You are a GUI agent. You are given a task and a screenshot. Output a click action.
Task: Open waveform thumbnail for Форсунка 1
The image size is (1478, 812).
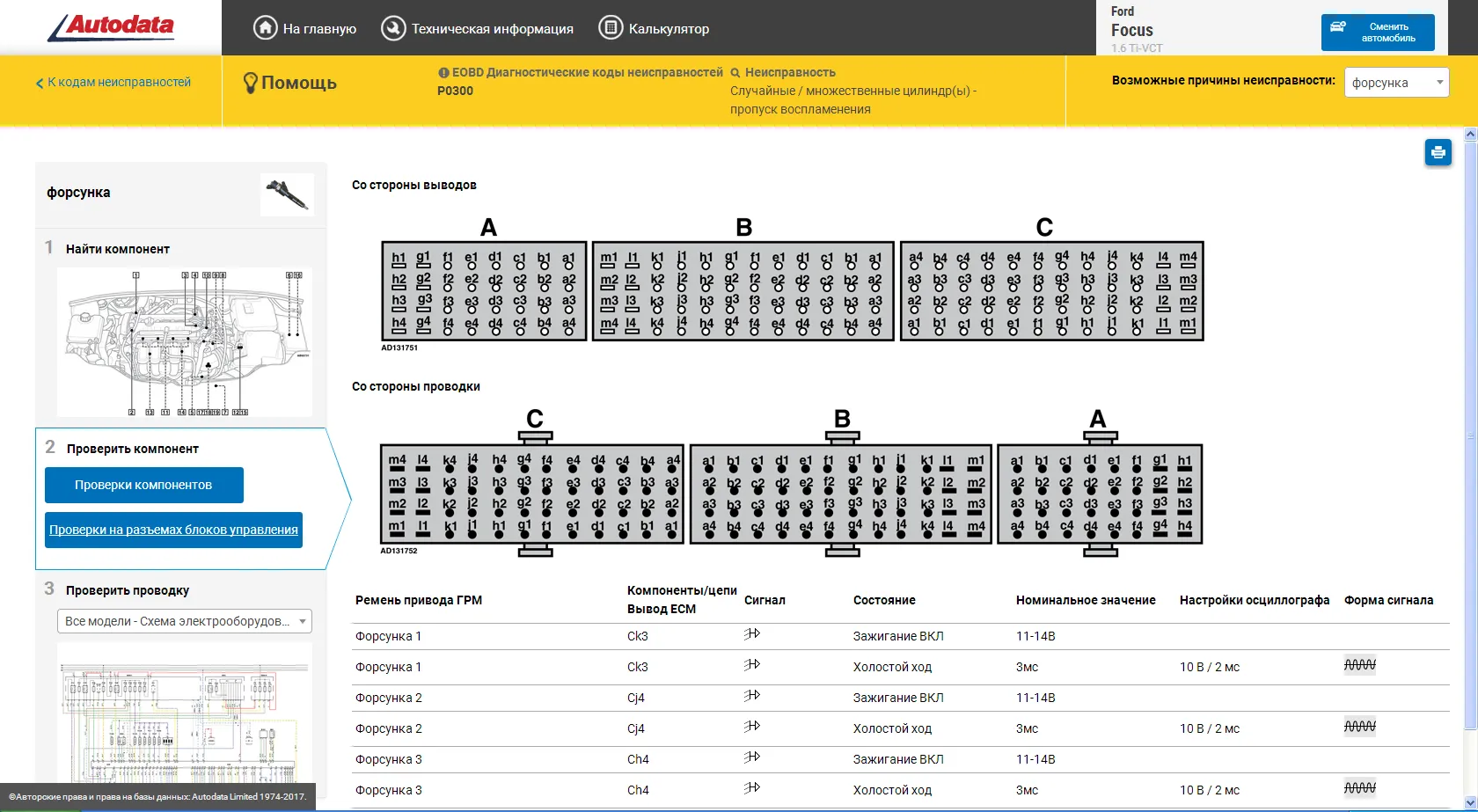[1360, 665]
